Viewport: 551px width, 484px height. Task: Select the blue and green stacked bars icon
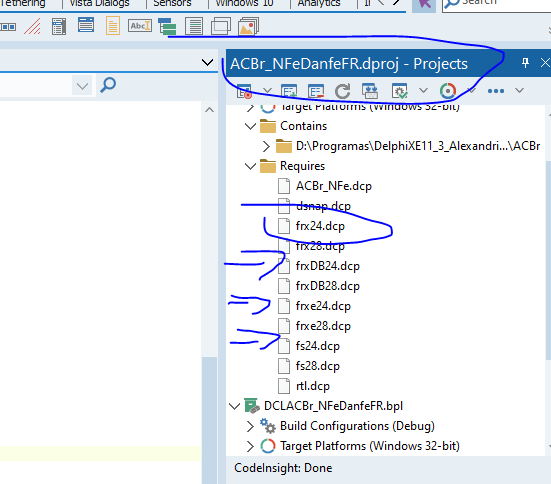click(x=167, y=27)
